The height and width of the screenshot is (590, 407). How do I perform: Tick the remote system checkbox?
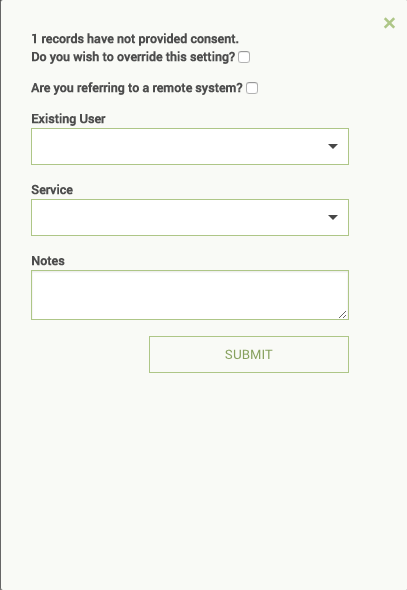252,88
